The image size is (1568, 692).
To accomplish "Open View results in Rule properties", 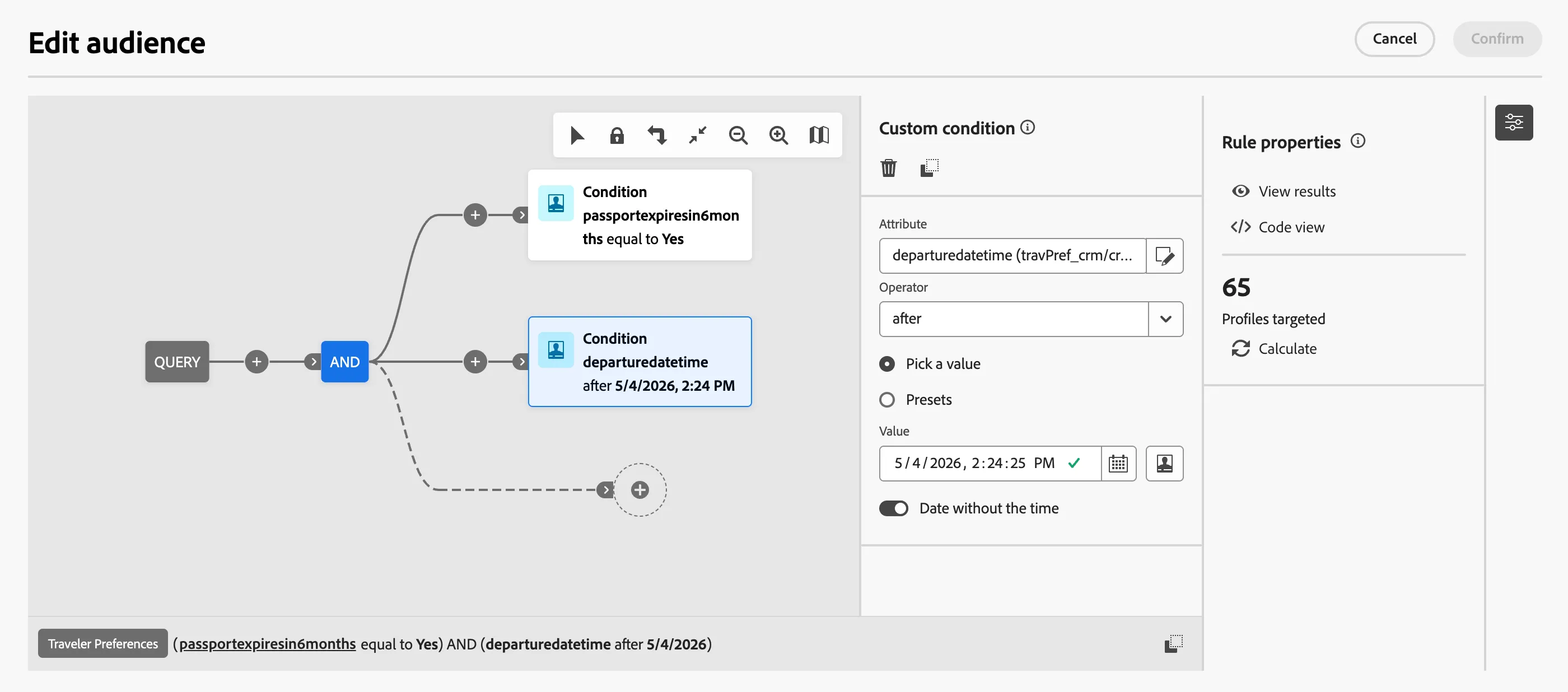I will tap(1283, 191).
